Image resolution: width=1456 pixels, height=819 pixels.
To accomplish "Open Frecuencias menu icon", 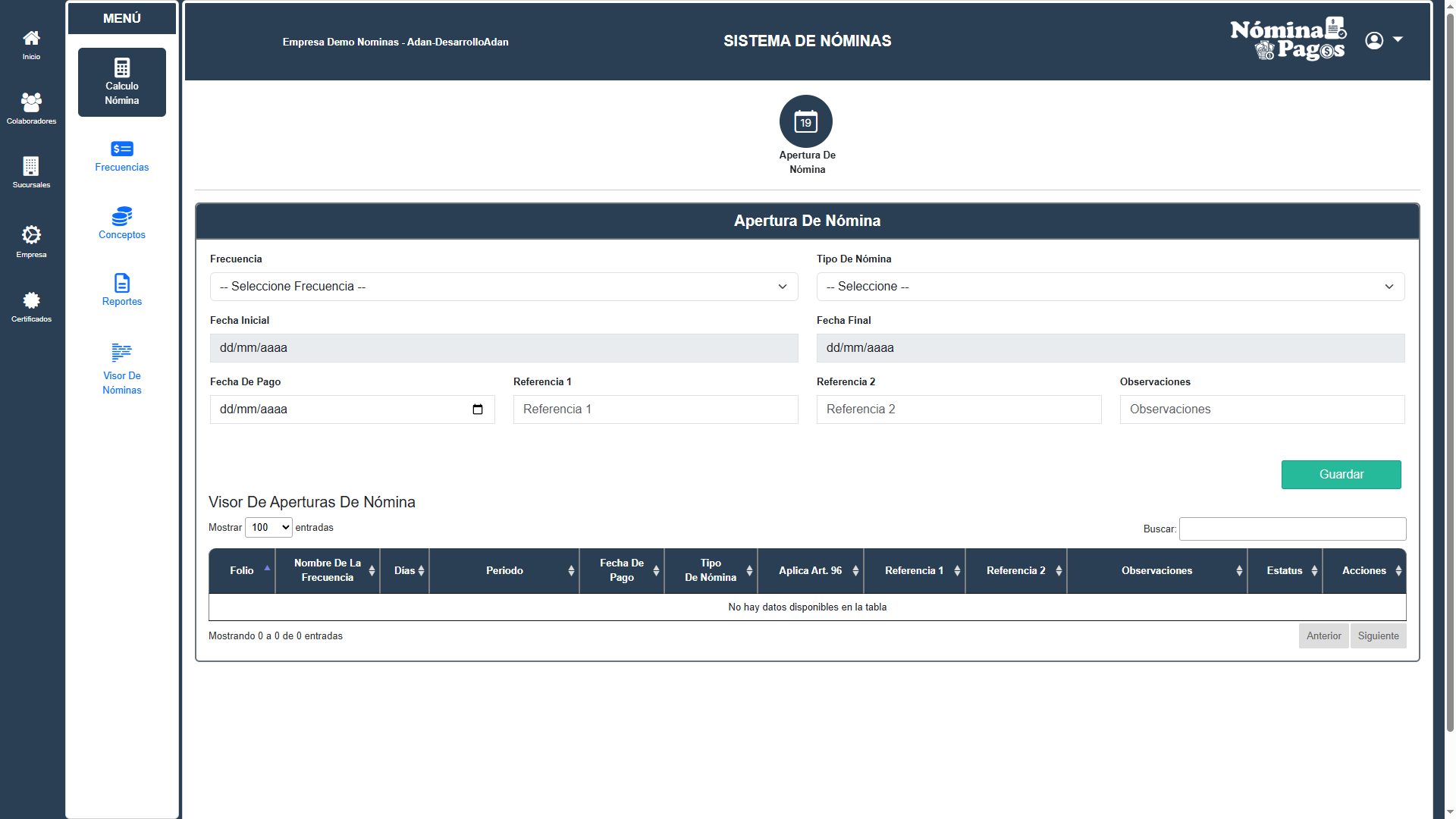I will [x=121, y=149].
